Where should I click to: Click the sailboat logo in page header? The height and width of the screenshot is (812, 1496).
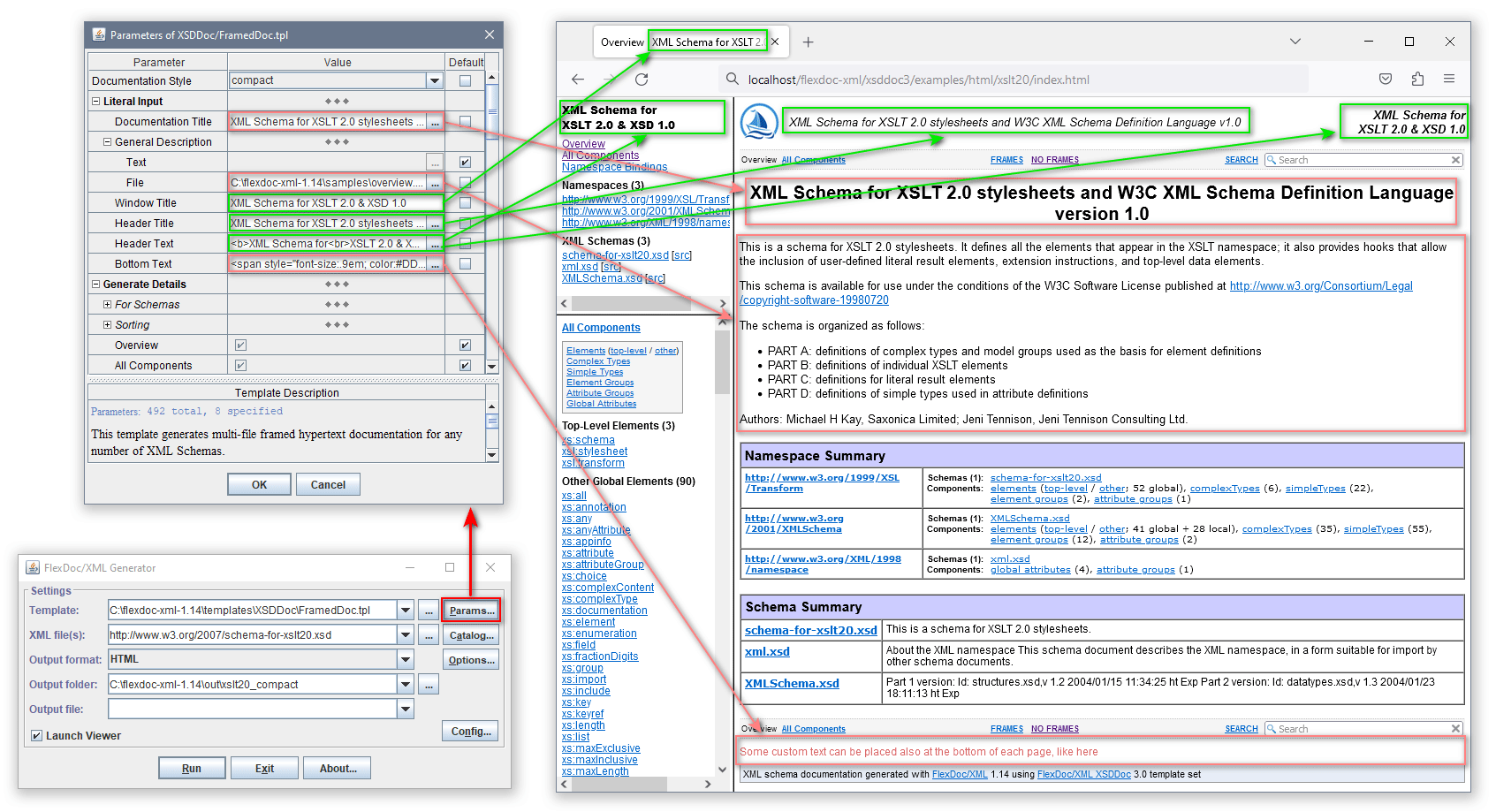758,122
